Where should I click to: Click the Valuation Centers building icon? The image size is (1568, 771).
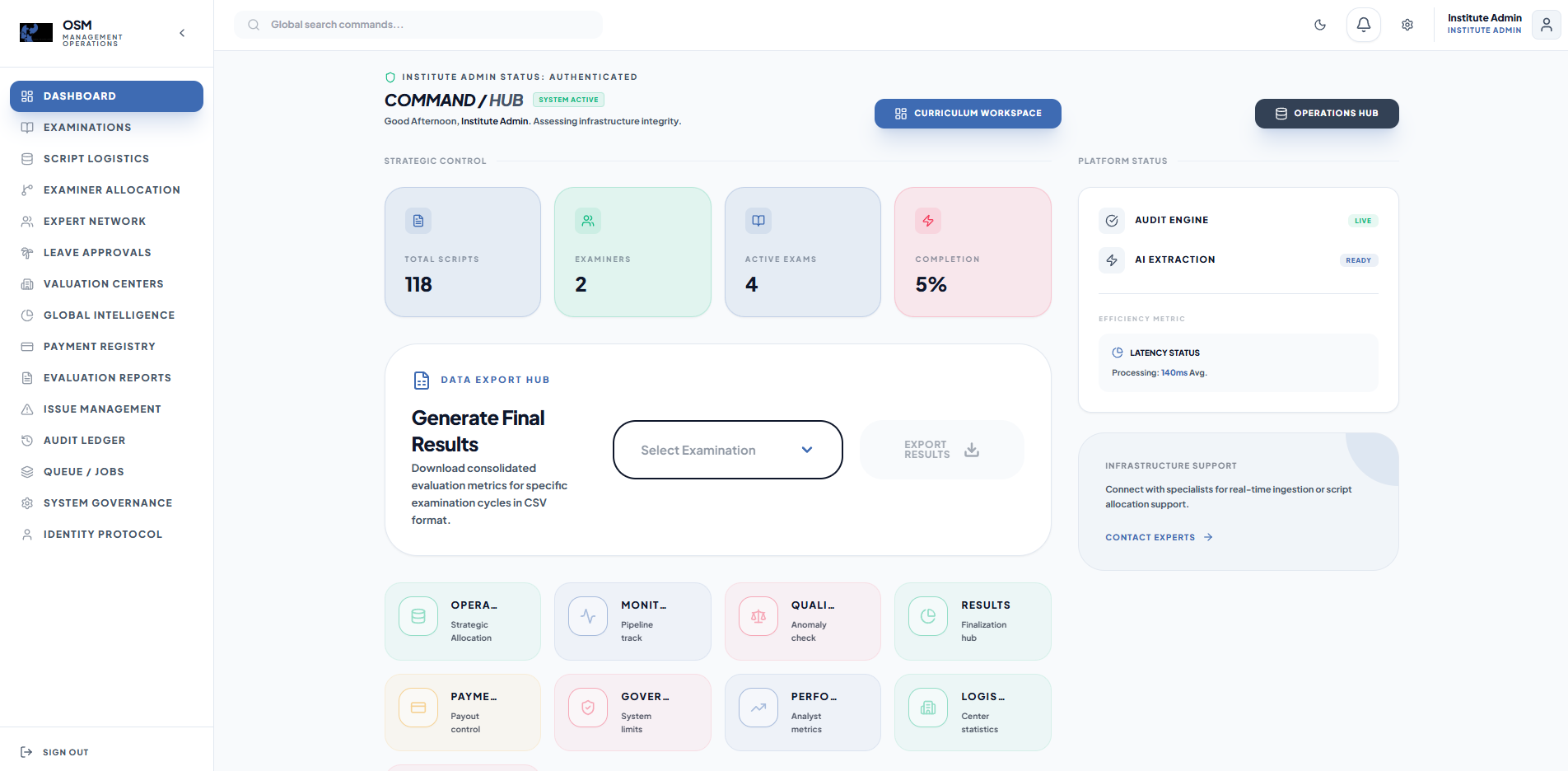click(27, 284)
